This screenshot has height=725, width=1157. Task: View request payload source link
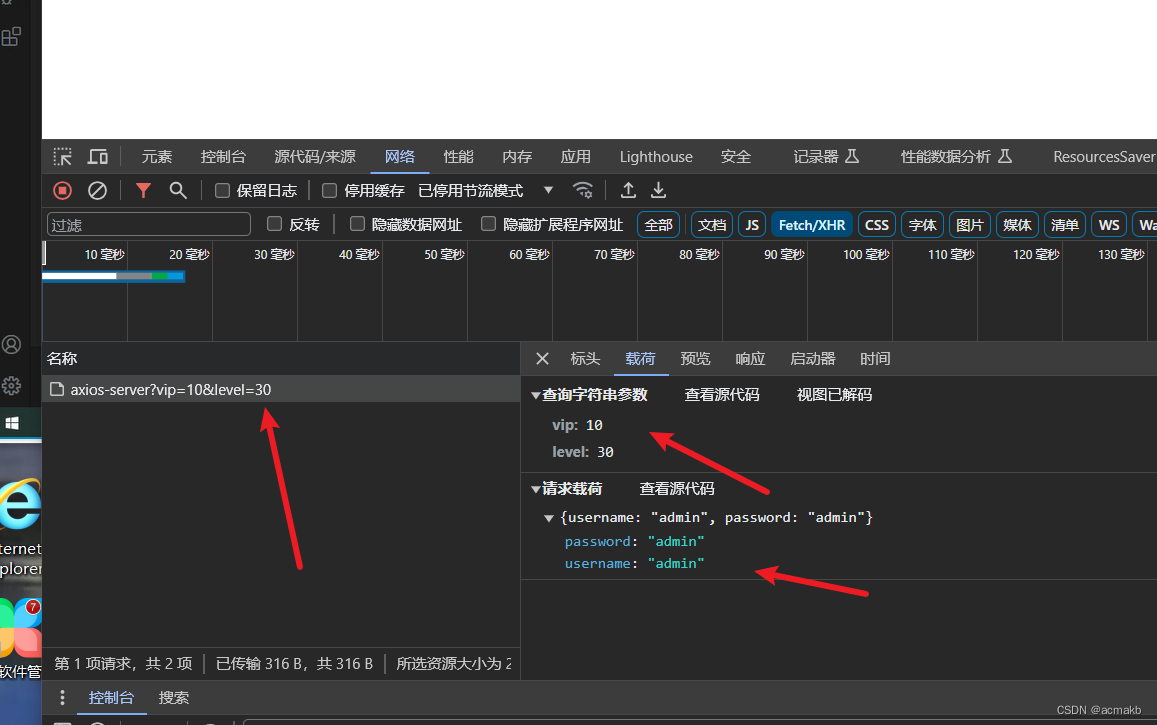pos(677,489)
